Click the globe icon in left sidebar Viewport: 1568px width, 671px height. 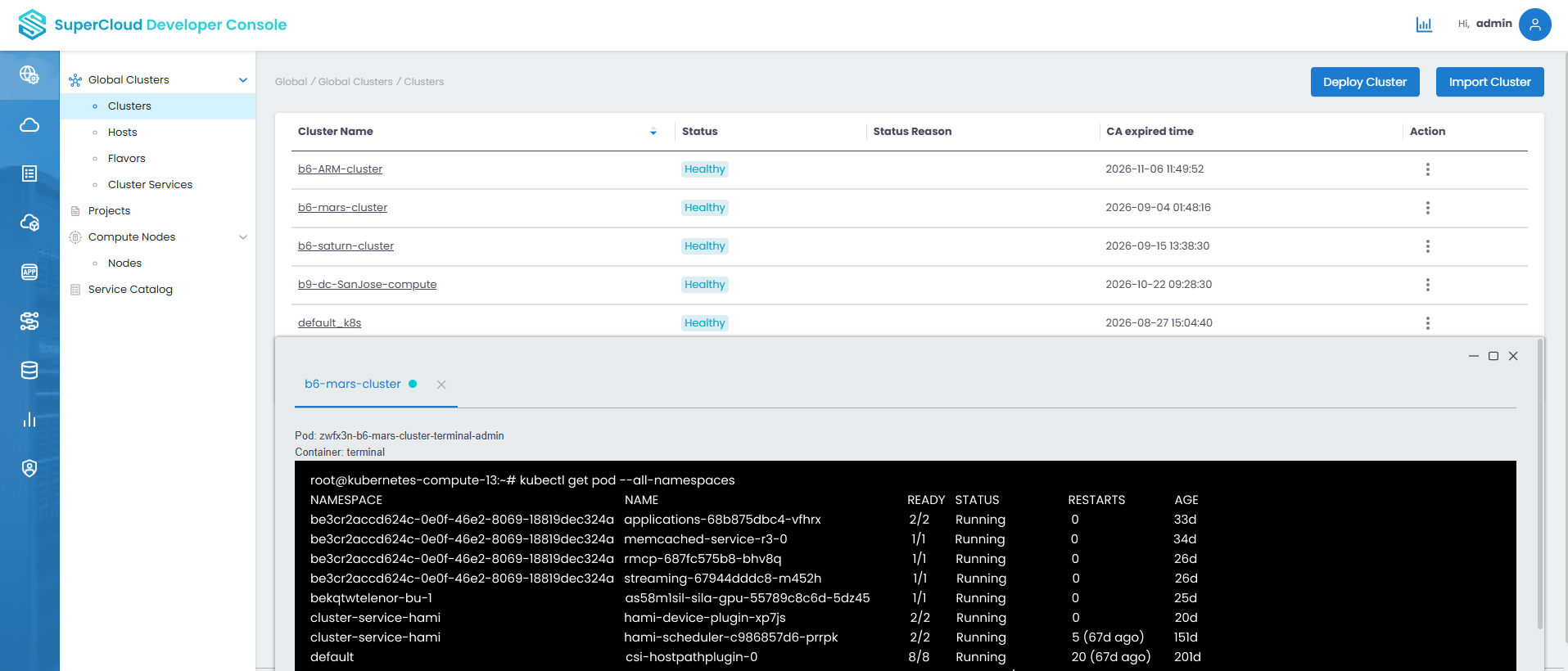29,75
